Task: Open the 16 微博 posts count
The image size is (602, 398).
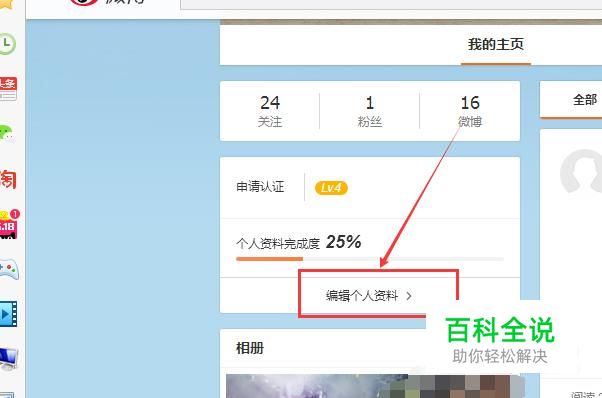Action: (470, 111)
